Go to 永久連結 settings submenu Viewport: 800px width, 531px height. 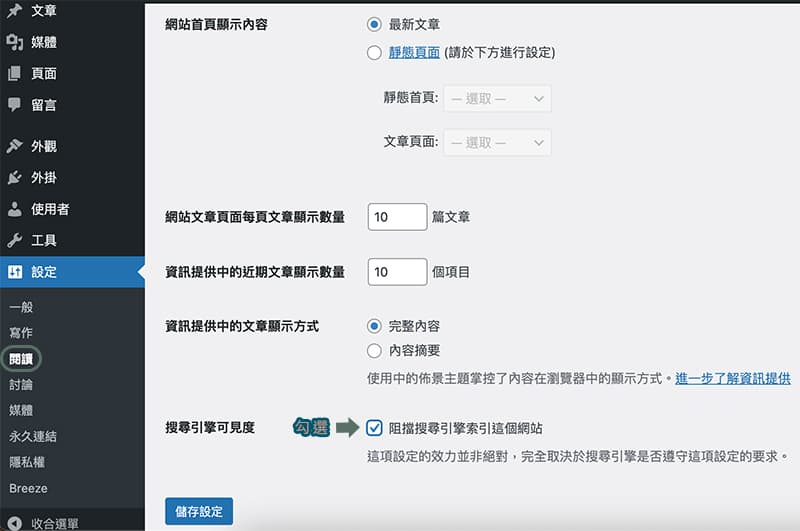tap(33, 437)
